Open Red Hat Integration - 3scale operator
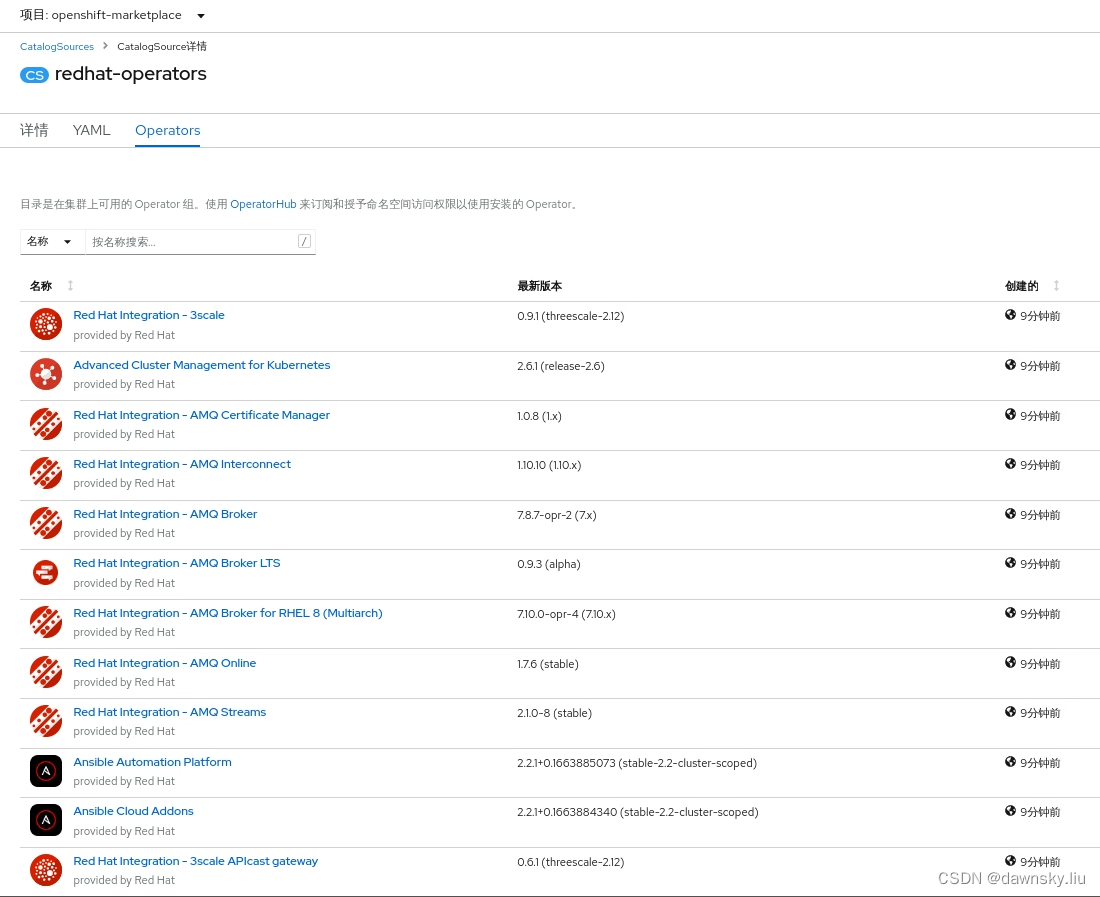The height and width of the screenshot is (897, 1100). (149, 315)
